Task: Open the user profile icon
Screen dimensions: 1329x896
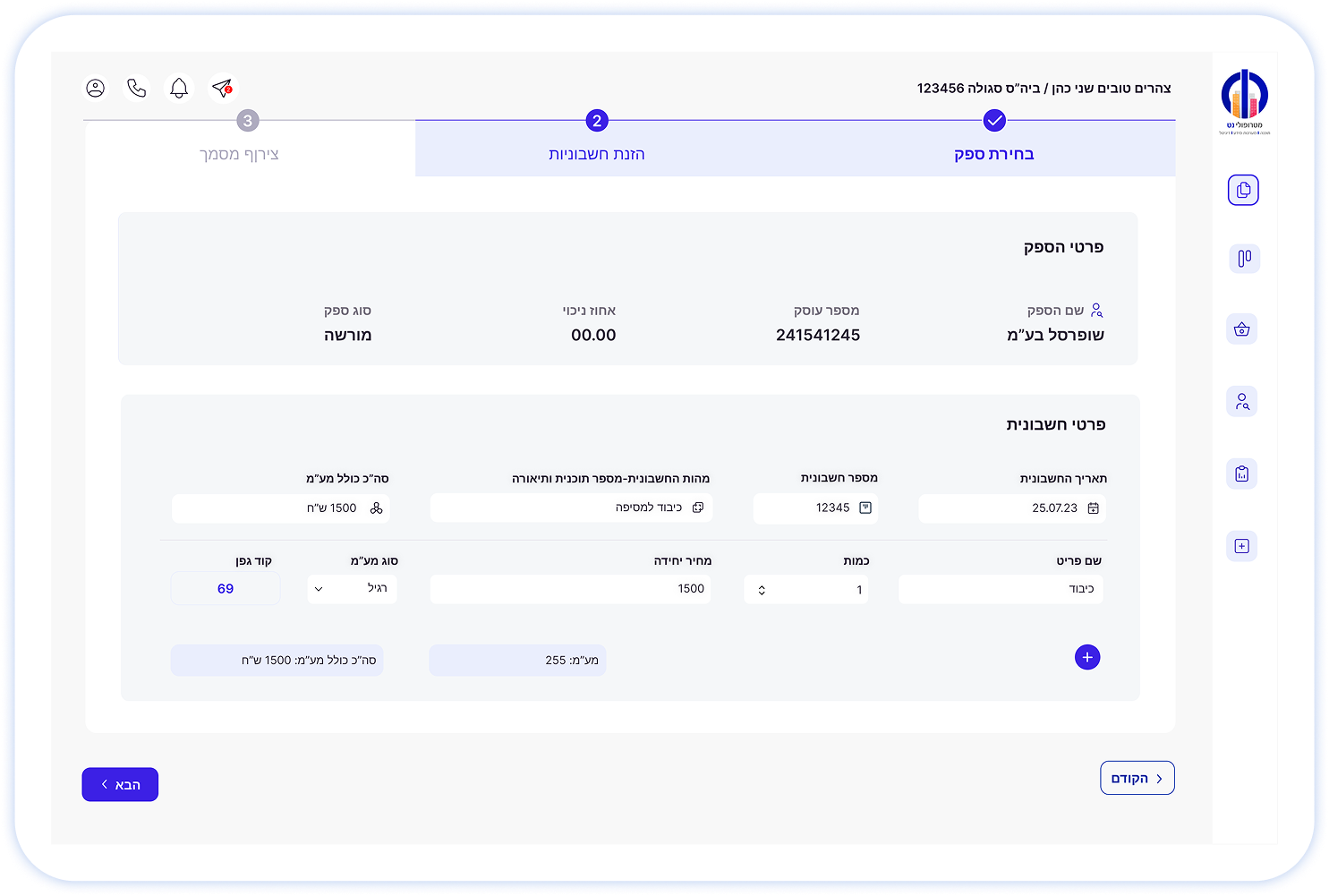Action: (95, 88)
